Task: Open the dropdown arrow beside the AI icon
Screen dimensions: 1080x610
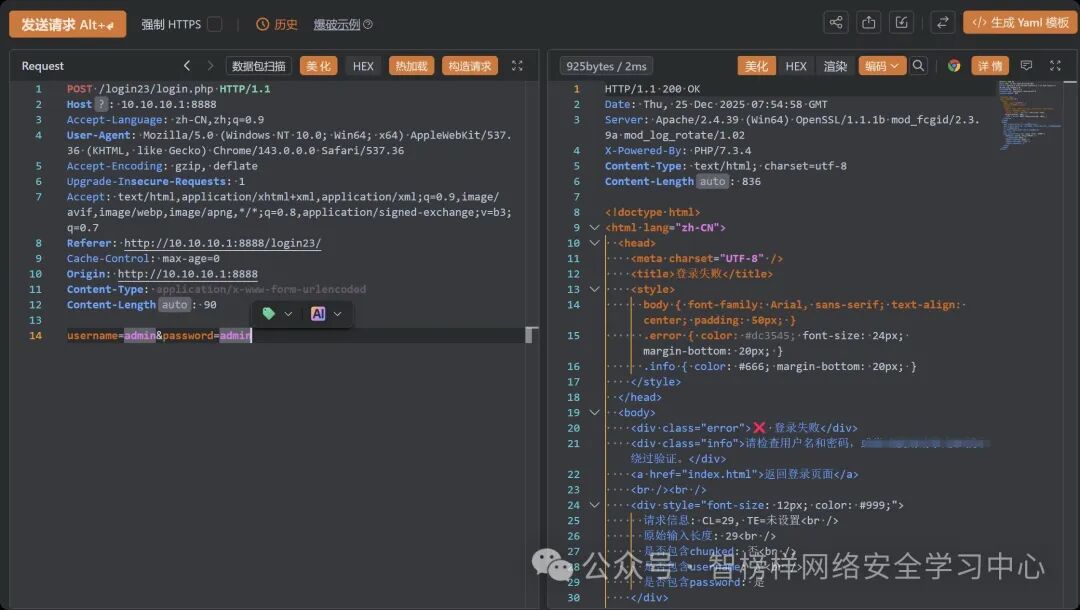Action: click(x=338, y=314)
